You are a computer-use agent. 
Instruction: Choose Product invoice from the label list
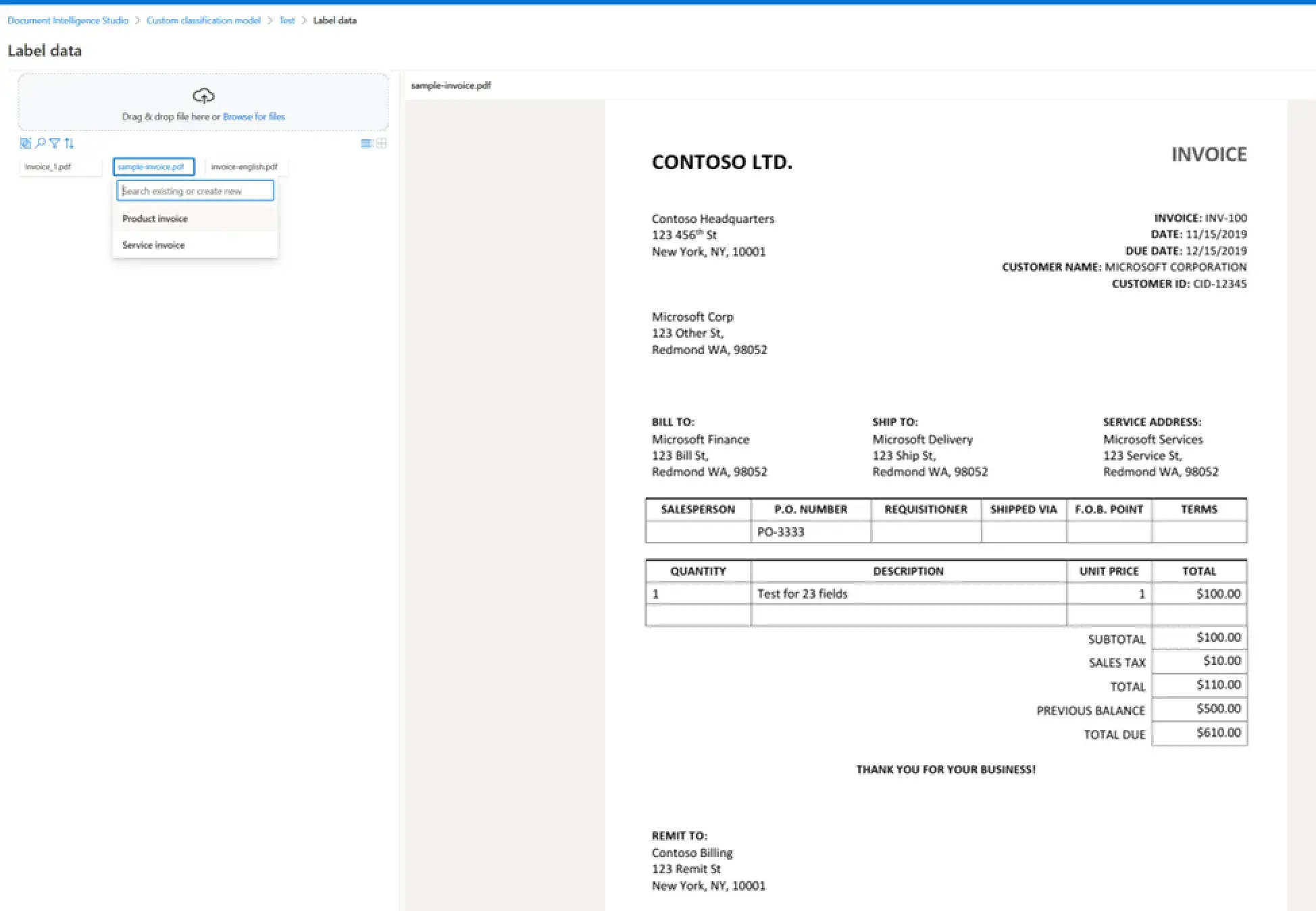coord(195,218)
